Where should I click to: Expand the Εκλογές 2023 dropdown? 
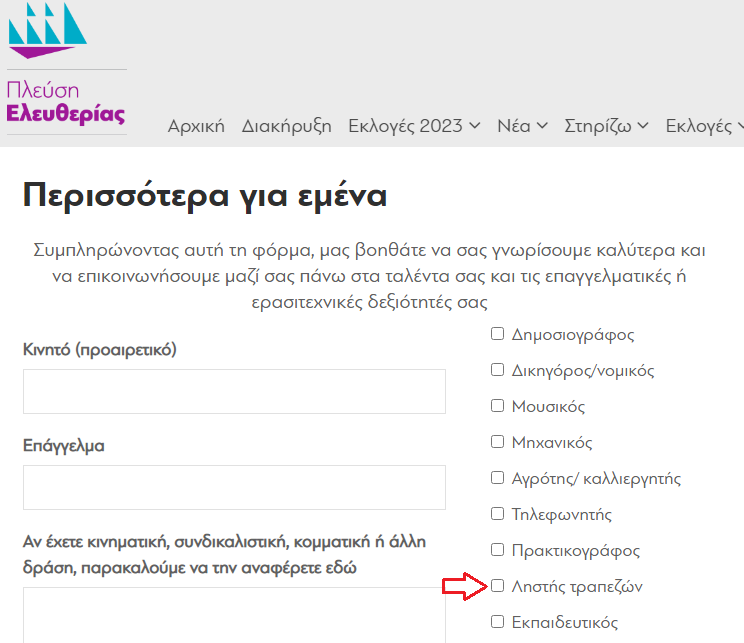(414, 126)
